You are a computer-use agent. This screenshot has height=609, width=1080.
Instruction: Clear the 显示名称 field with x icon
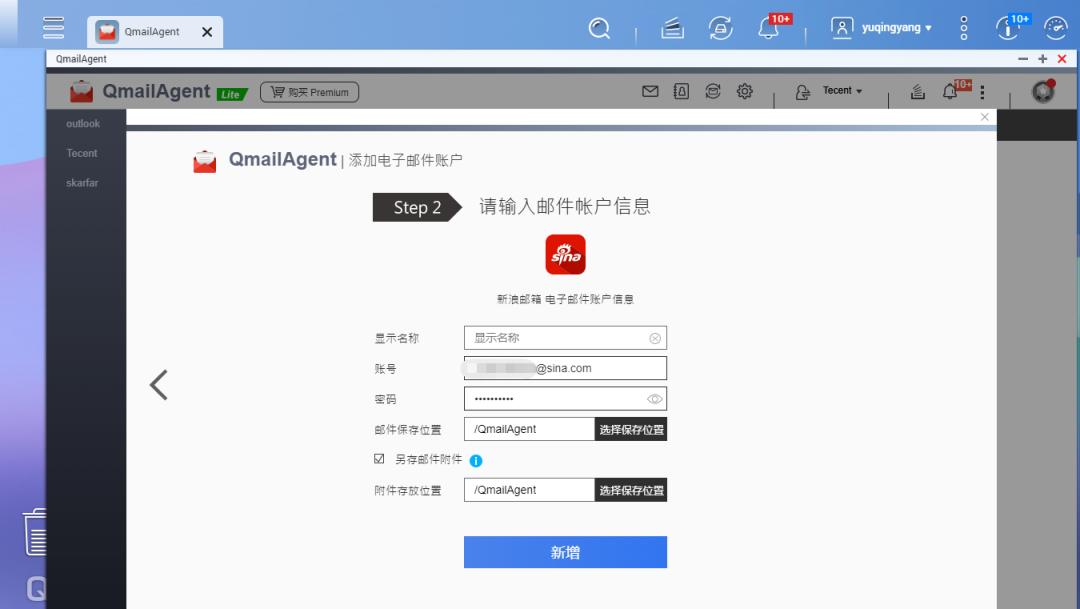(656, 337)
